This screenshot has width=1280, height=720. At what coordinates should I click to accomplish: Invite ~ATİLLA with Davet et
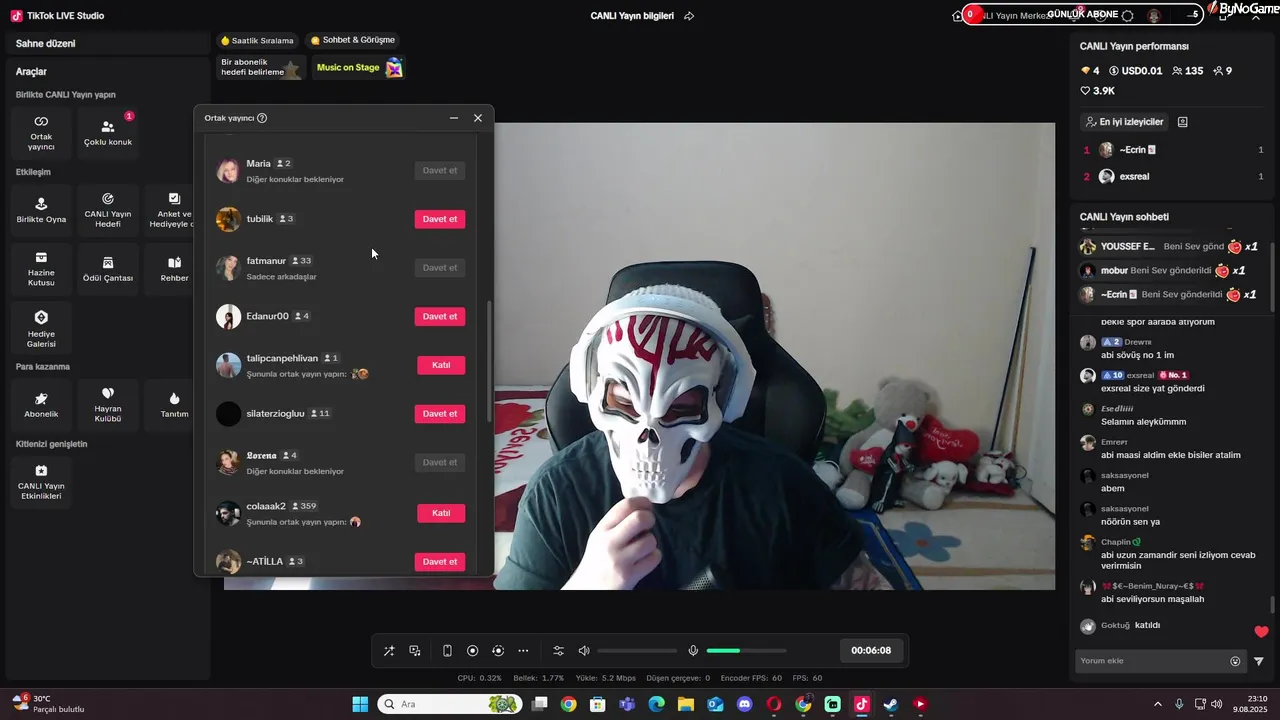[x=440, y=562]
